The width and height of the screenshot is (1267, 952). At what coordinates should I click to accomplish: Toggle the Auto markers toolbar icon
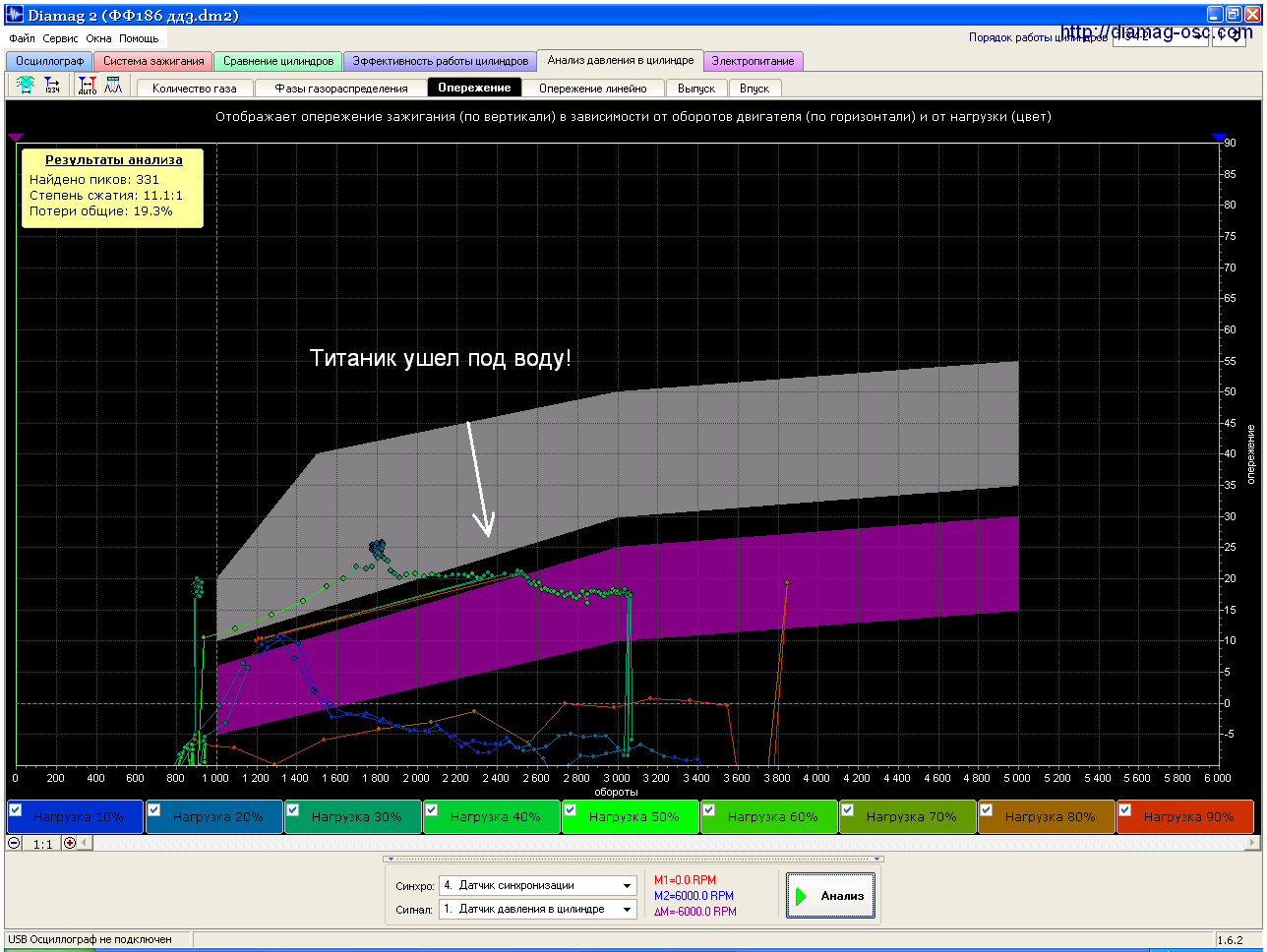(x=88, y=86)
